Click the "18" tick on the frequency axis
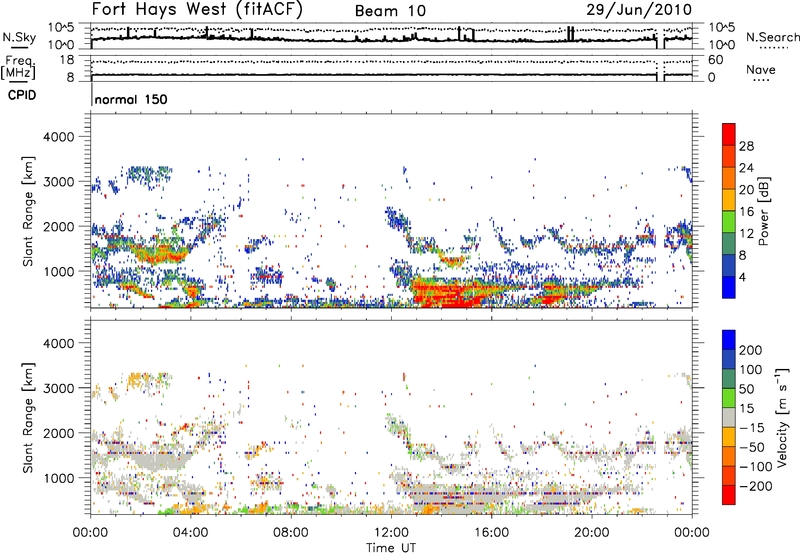Viewport: 800px width, 554px height. pos(67,60)
